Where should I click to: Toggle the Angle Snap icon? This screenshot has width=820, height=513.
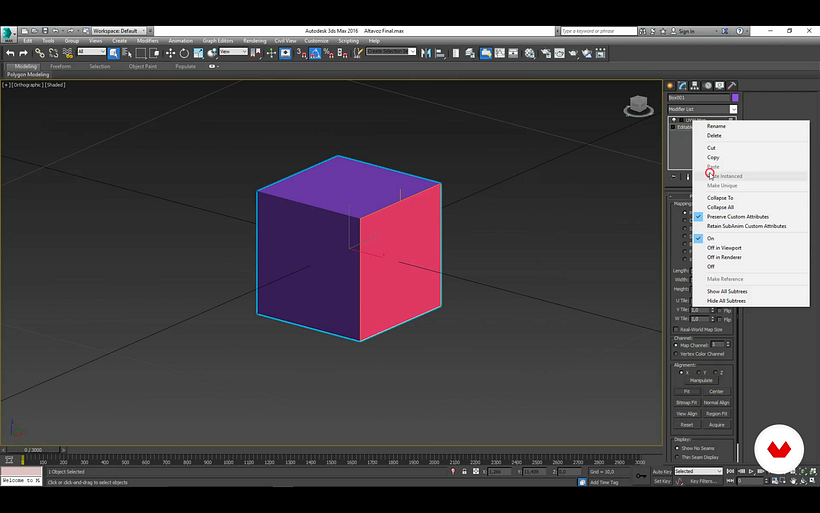315,53
